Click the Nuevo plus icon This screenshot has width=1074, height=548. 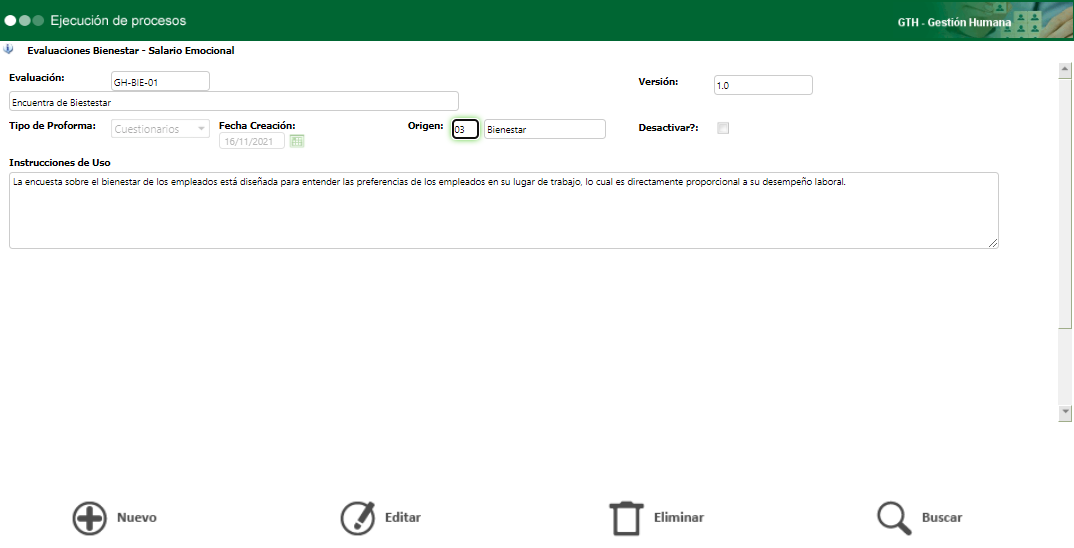(x=90, y=518)
